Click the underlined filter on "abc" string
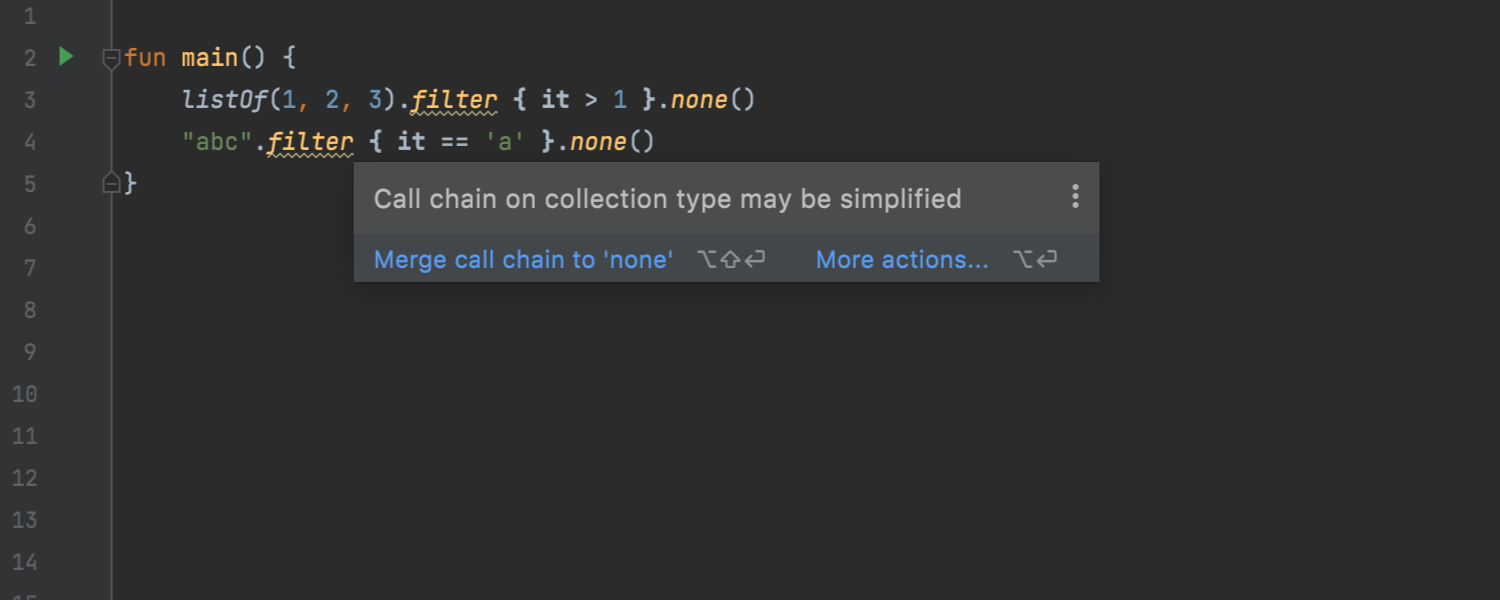This screenshot has height=600, width=1500. 310,142
